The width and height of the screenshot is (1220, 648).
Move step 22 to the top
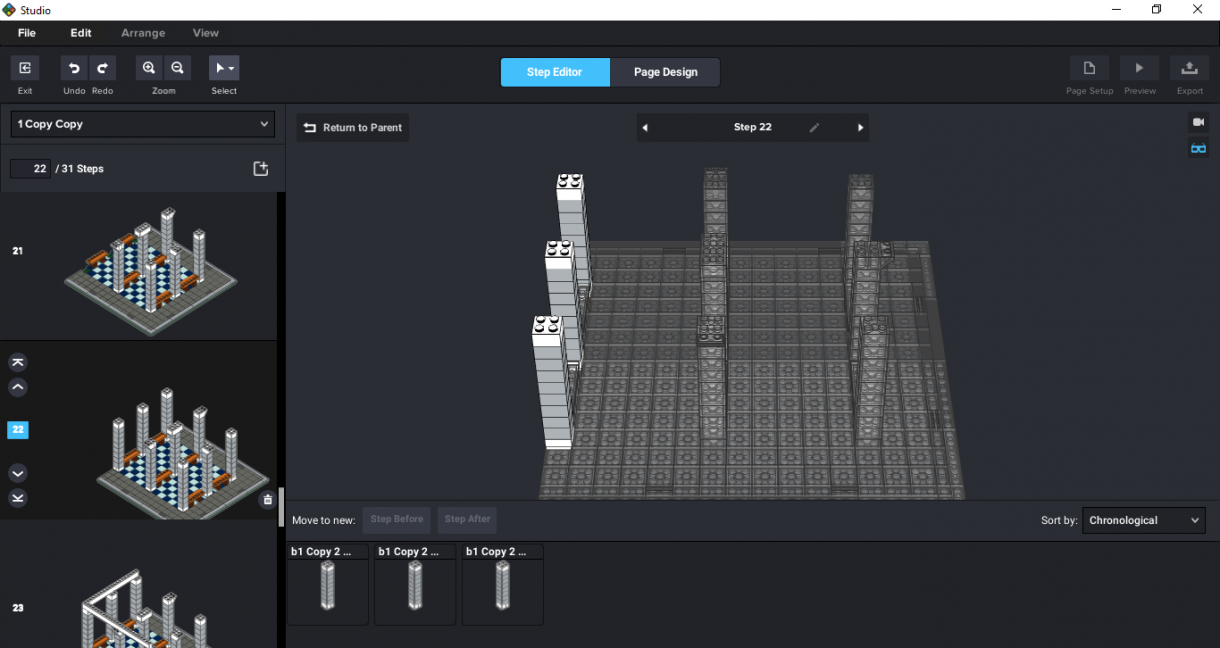[x=18, y=362]
